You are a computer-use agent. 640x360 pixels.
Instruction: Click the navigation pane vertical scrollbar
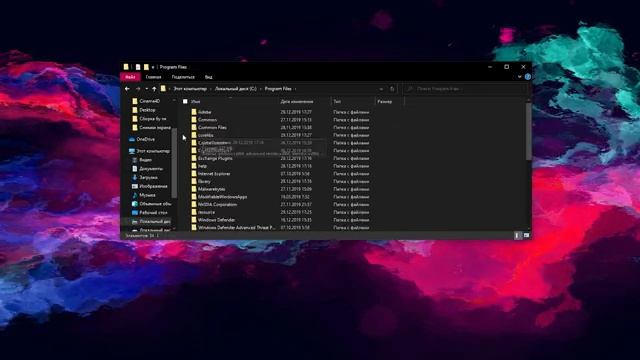[x=174, y=163]
